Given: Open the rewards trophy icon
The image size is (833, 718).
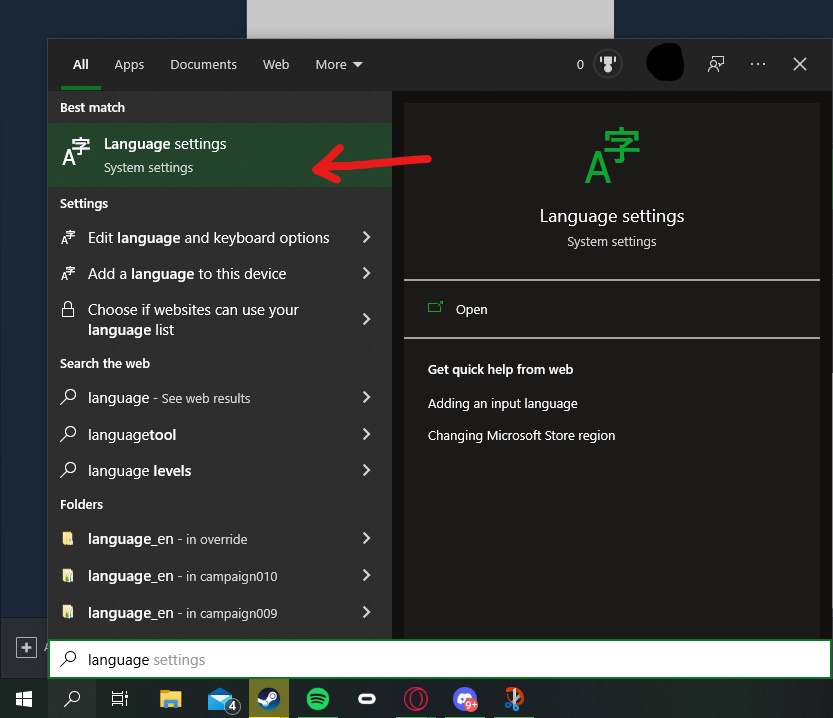Looking at the screenshot, I should (606, 64).
